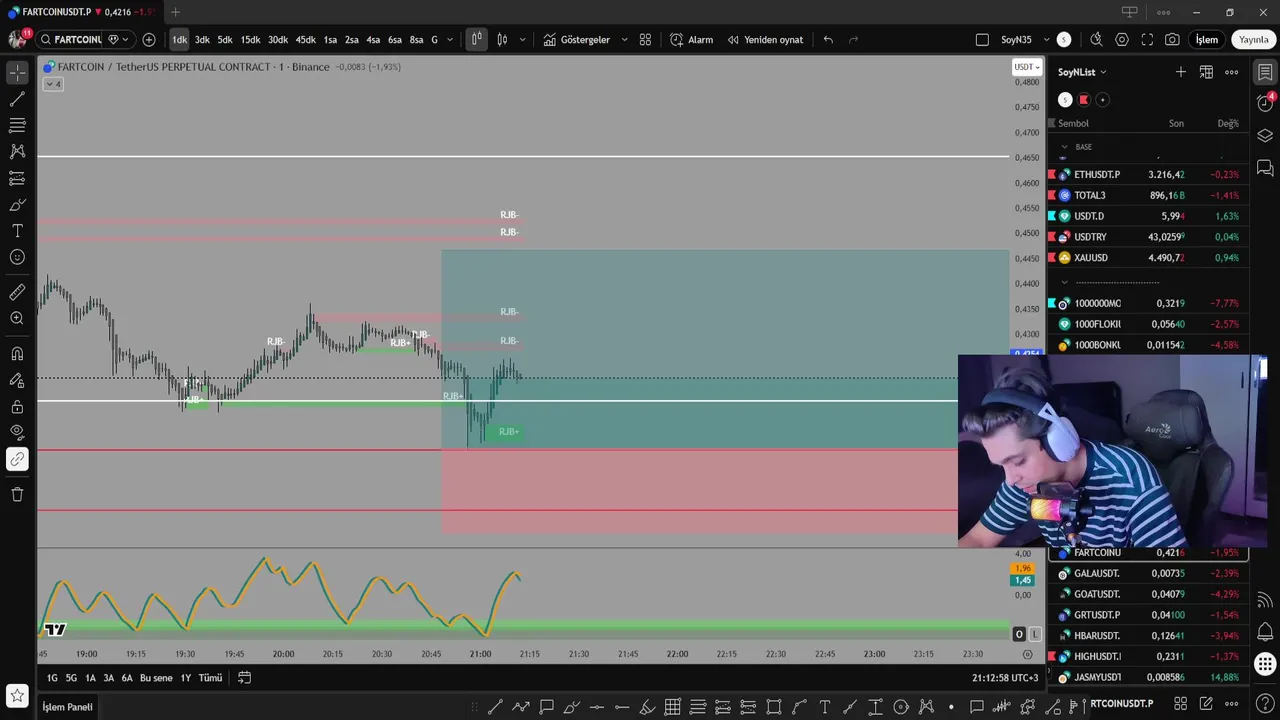Viewport: 1280px width, 720px height.
Task: Open the alerts panel with clock icon
Action: (x=1265, y=104)
